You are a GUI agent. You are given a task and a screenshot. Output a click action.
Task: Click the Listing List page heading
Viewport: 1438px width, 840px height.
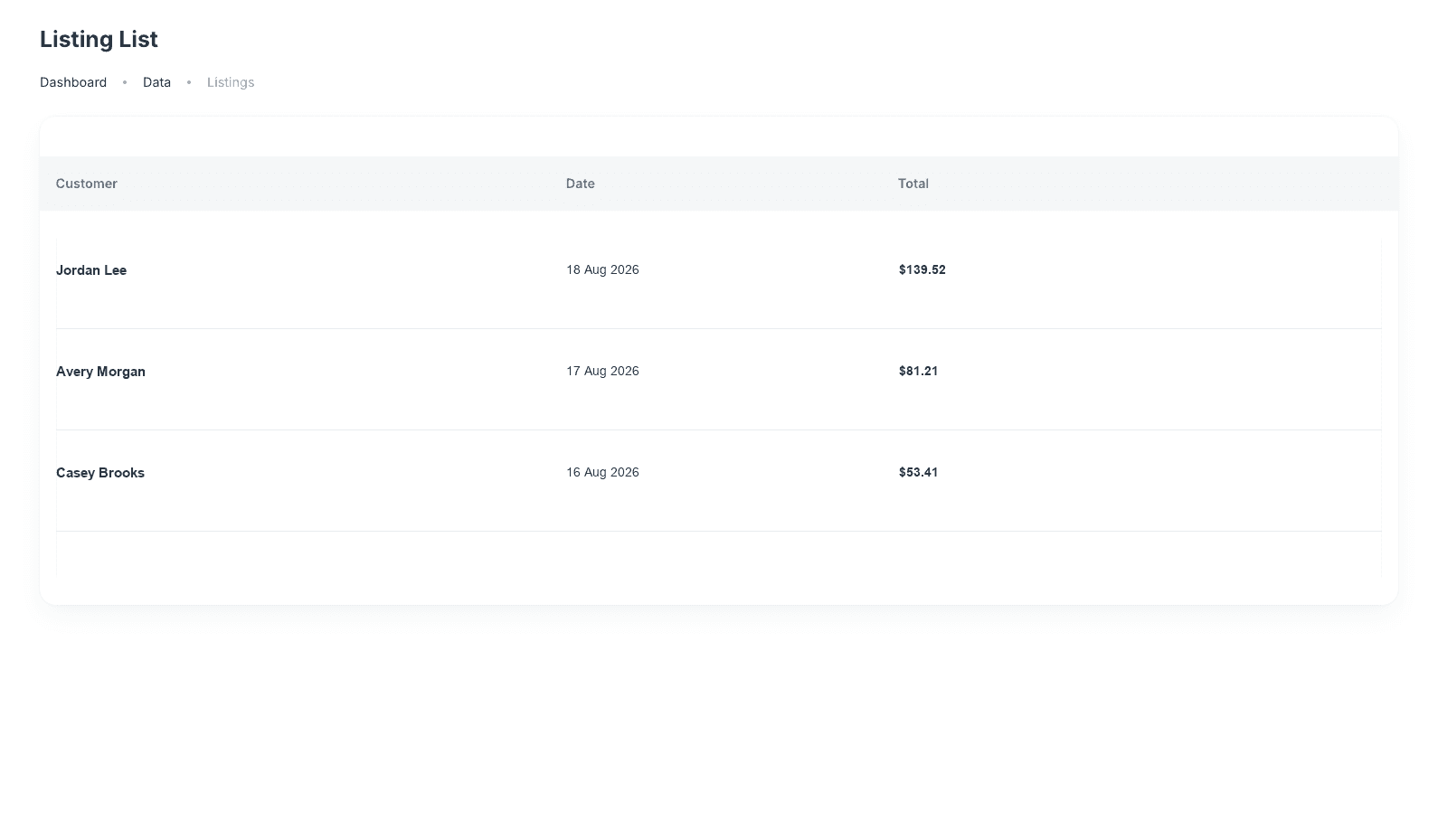pos(99,39)
